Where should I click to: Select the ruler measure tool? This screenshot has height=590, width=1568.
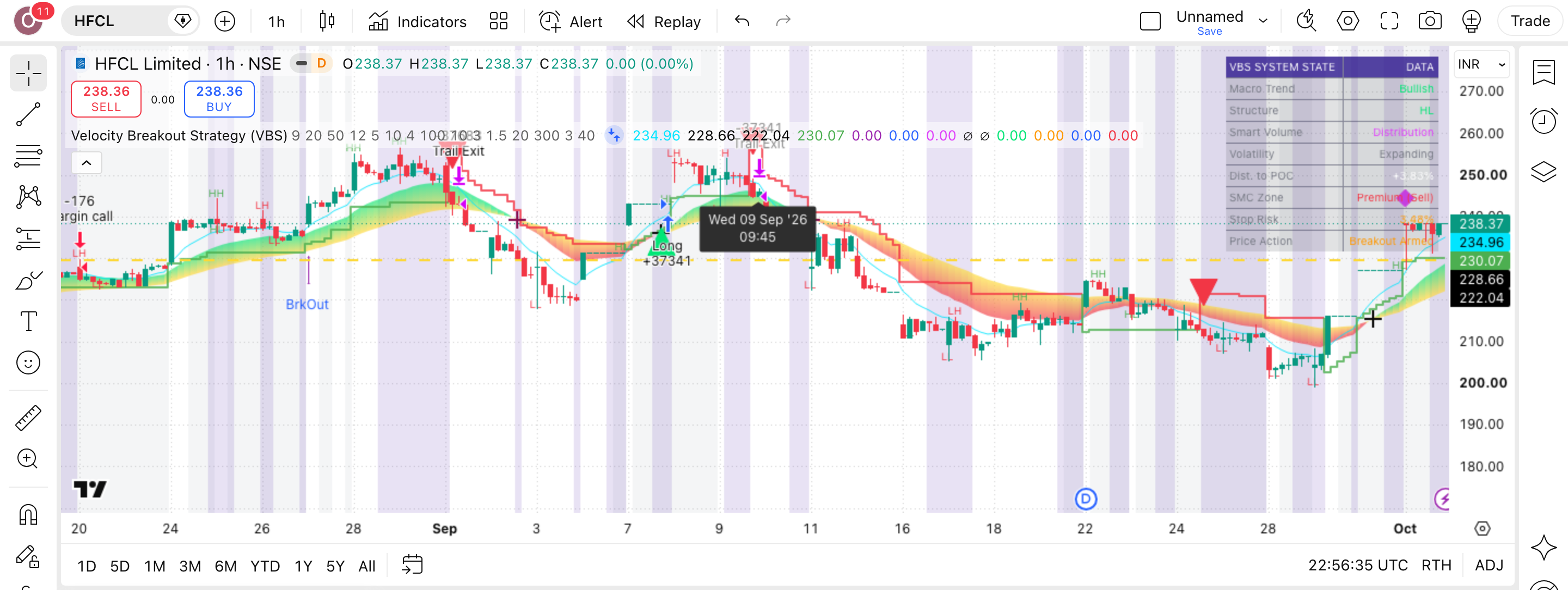[28, 418]
